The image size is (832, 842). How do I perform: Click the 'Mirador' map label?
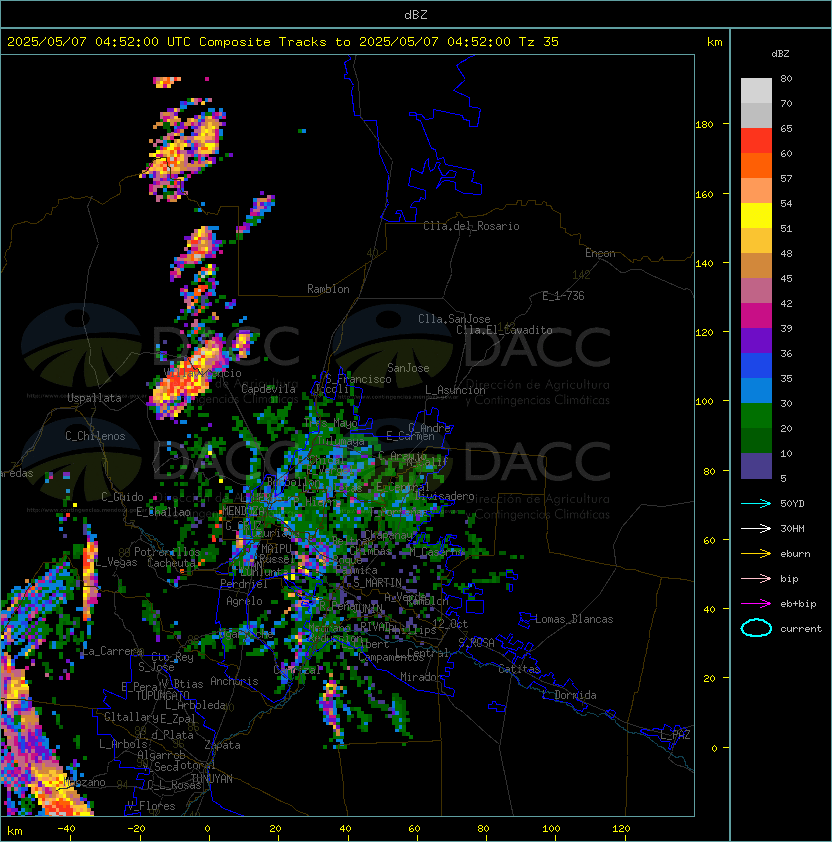pyautogui.click(x=422, y=677)
